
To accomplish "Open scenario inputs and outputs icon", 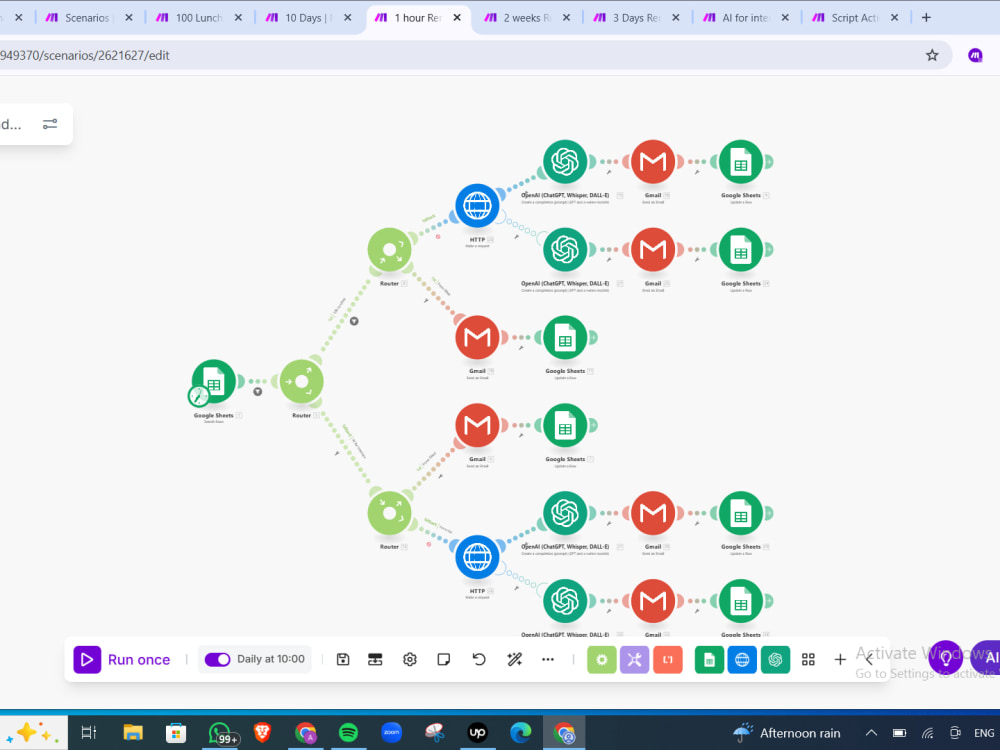I will click(x=376, y=659).
